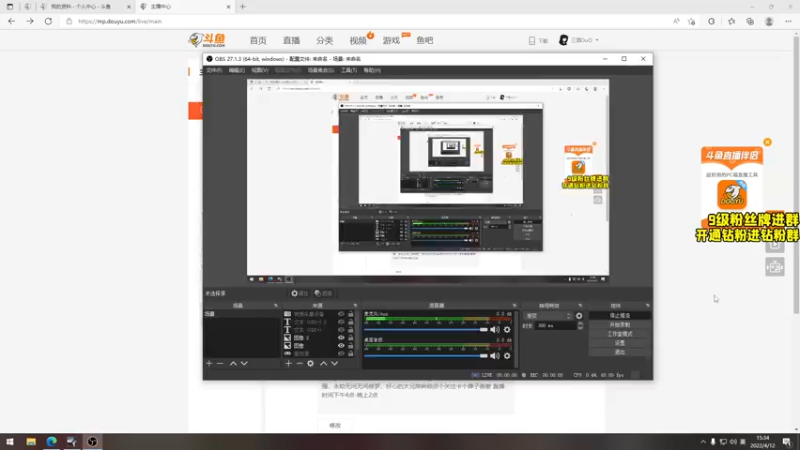Set 麦克风/Aux volume slider
This screenshot has height=450, width=800.
426,330
